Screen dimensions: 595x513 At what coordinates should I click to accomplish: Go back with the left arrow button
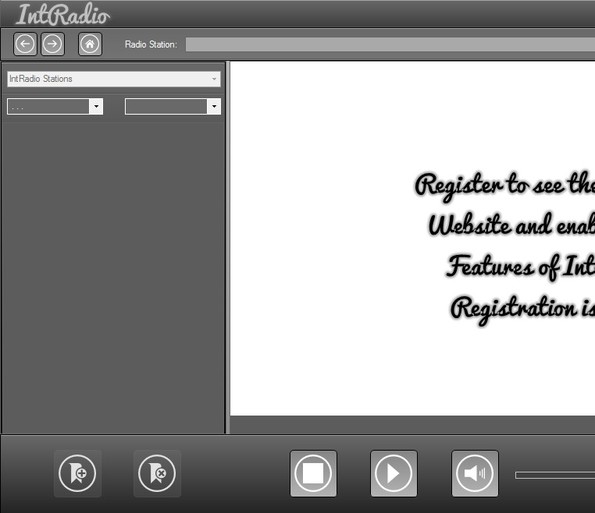pyautogui.click(x=25, y=44)
